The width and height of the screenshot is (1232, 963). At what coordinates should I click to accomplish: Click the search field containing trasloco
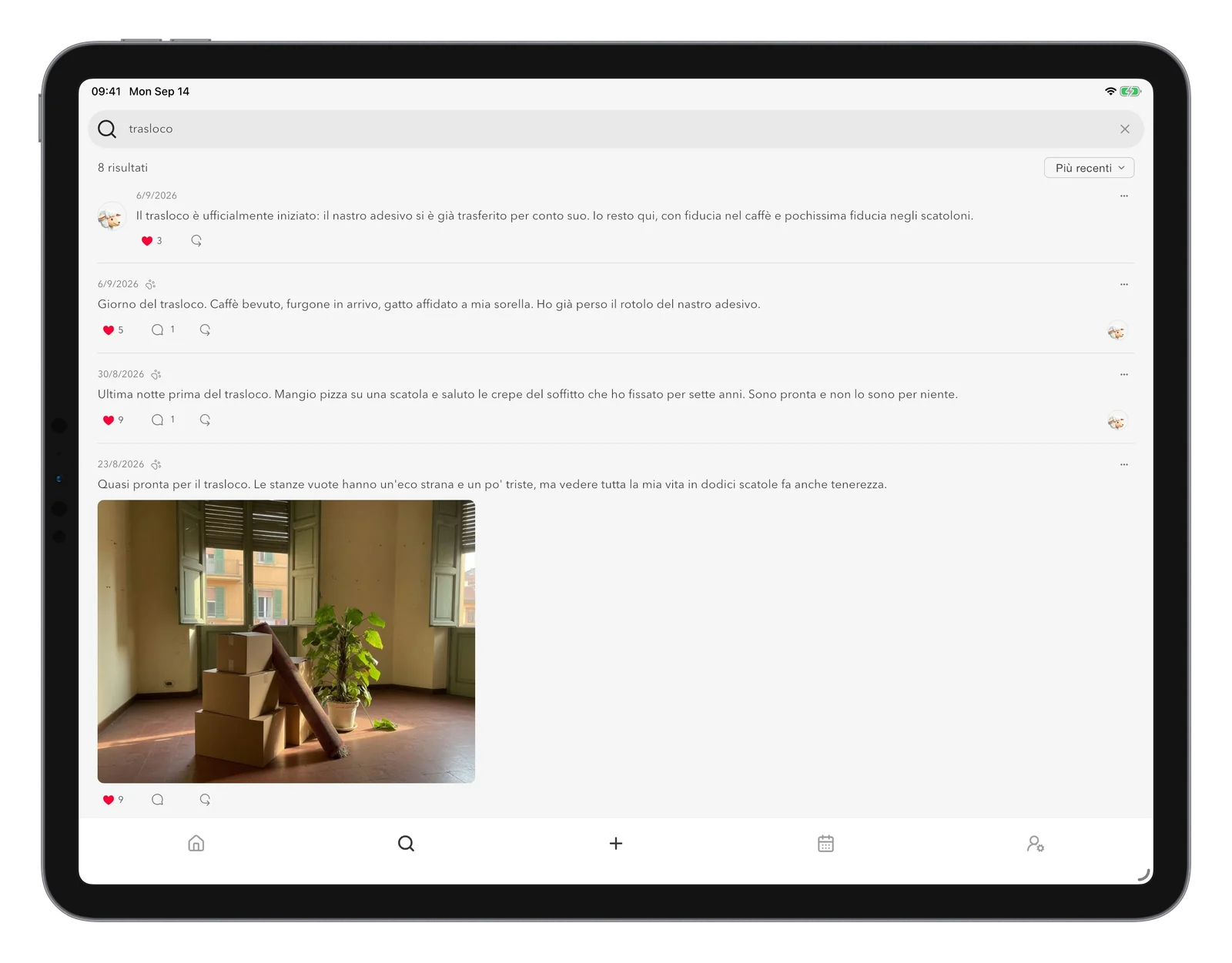coord(615,129)
